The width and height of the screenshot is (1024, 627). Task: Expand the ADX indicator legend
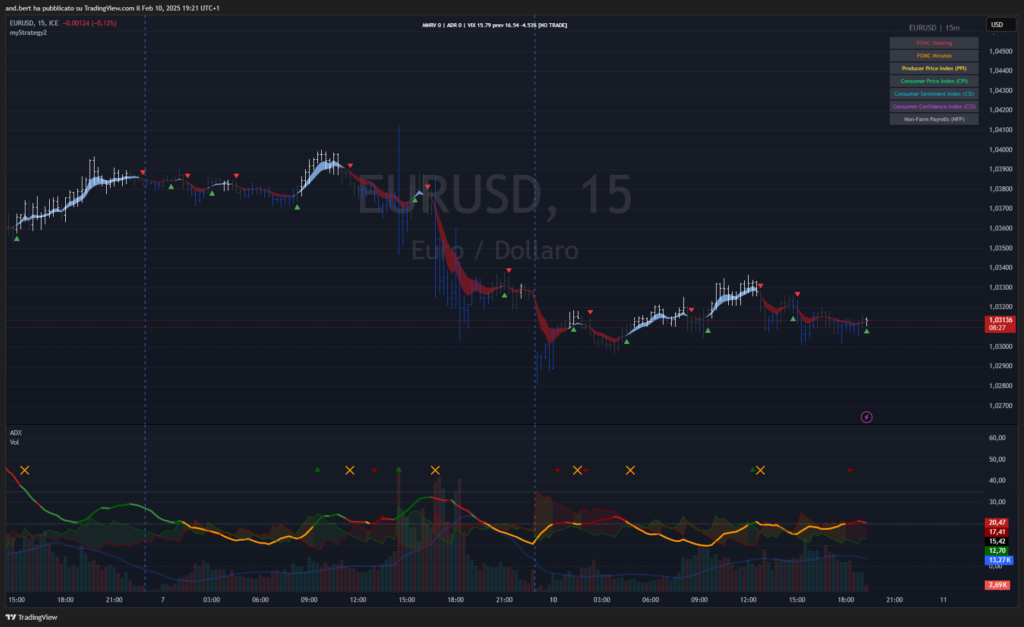15,432
